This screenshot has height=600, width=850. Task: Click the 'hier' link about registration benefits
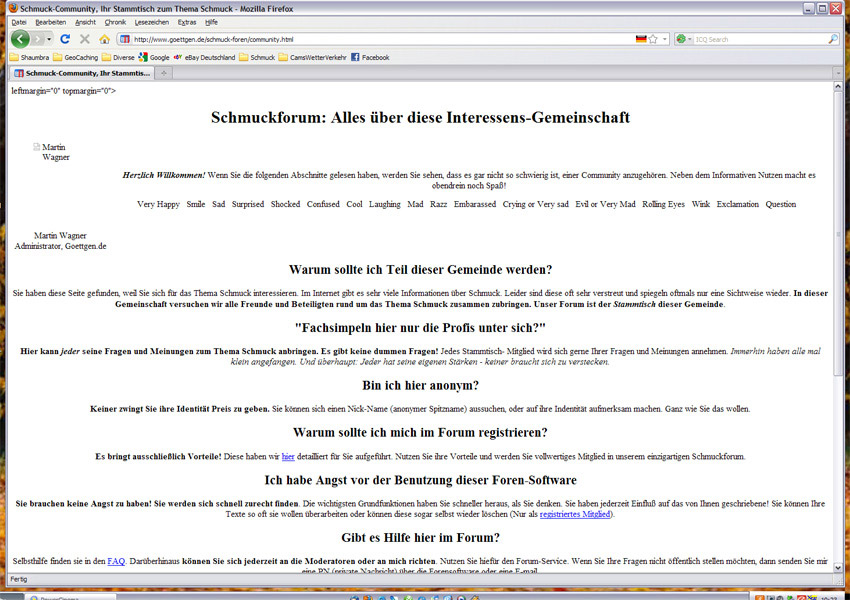pyautogui.click(x=288, y=456)
